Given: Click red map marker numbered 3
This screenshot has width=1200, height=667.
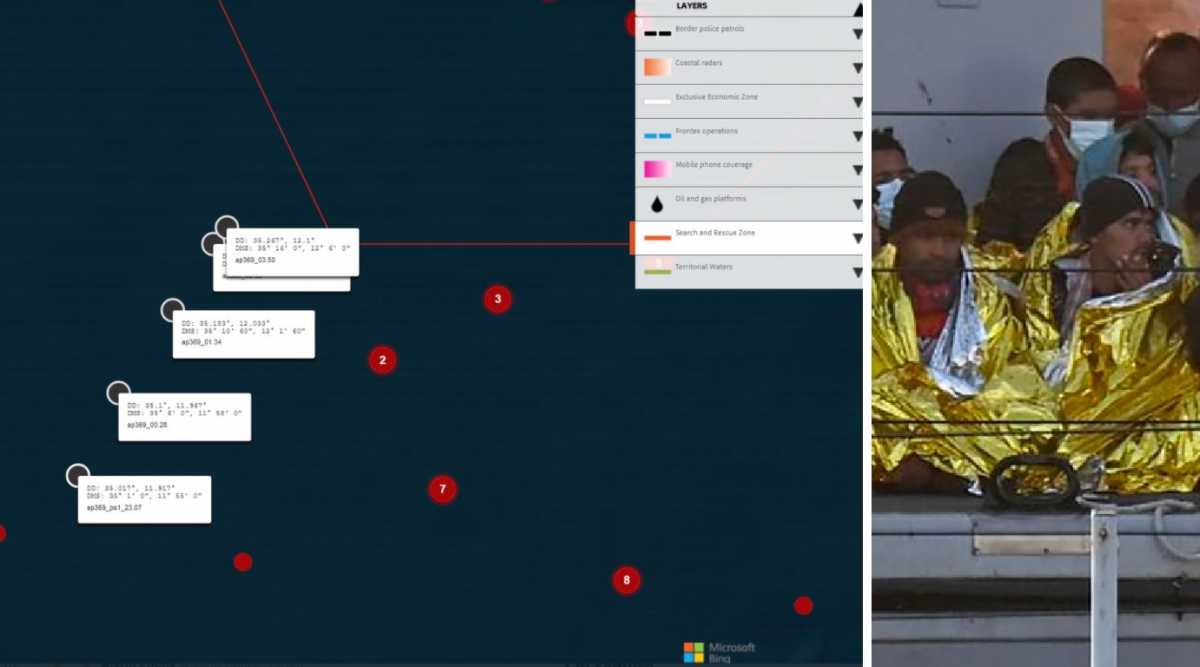Looking at the screenshot, I should pyautogui.click(x=497, y=299).
